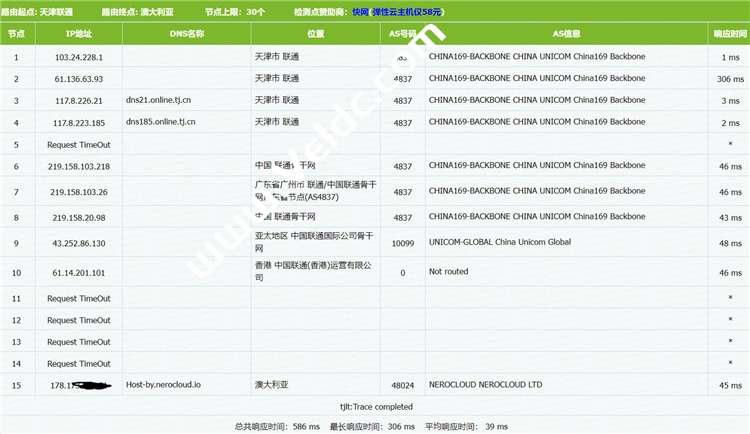Select IP address 61.14.201.101
Viewport: 750px width, 434px height.
(x=78, y=271)
